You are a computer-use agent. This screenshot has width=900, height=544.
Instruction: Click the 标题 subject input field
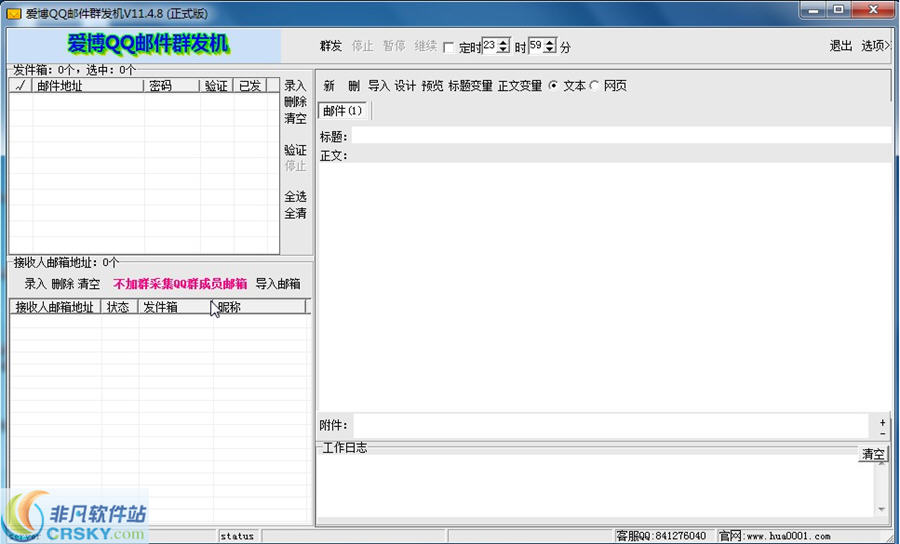[622, 136]
